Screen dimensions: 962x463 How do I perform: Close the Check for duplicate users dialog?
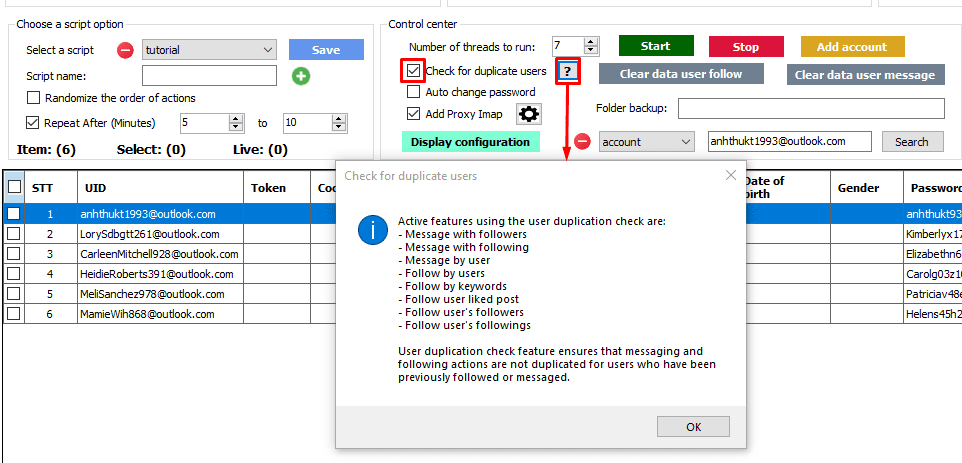[x=730, y=176]
